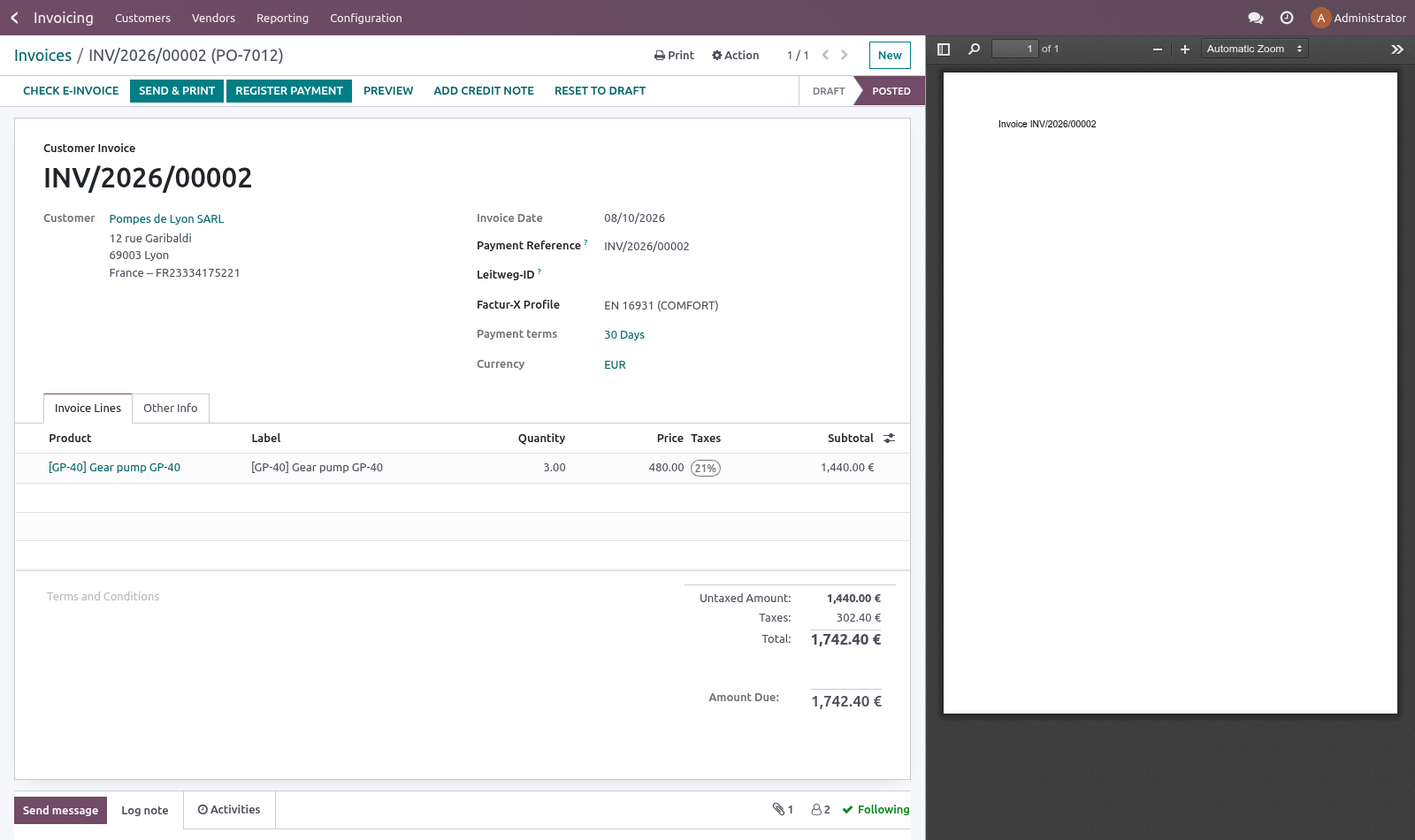
Task: Open Automatic Zoom dropdown
Action: [1254, 50]
